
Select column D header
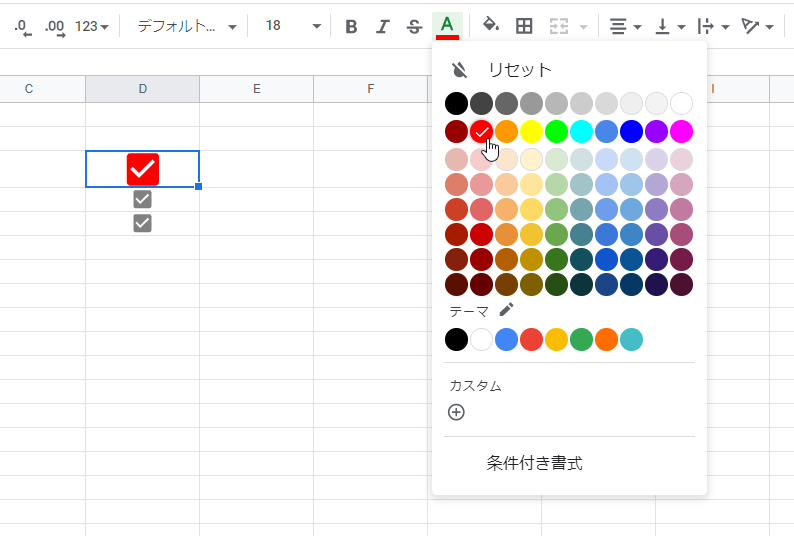click(143, 89)
